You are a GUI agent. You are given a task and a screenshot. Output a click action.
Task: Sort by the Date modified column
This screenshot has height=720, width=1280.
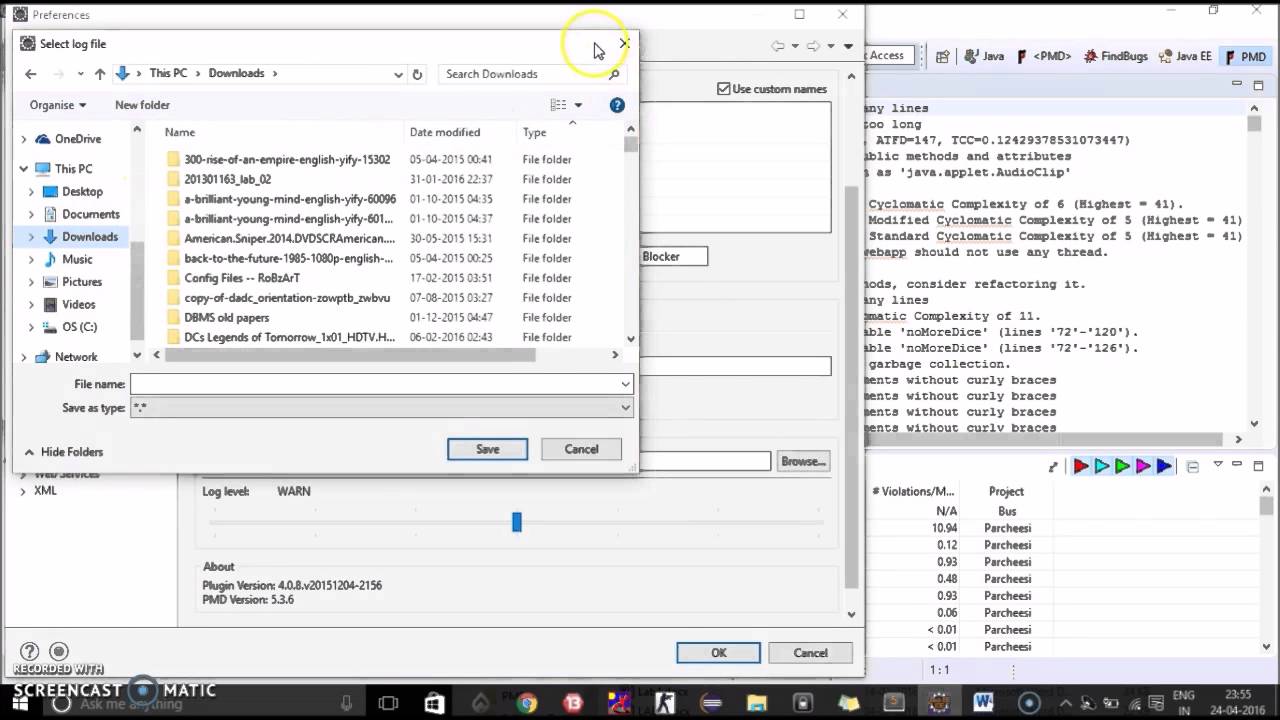click(x=445, y=132)
